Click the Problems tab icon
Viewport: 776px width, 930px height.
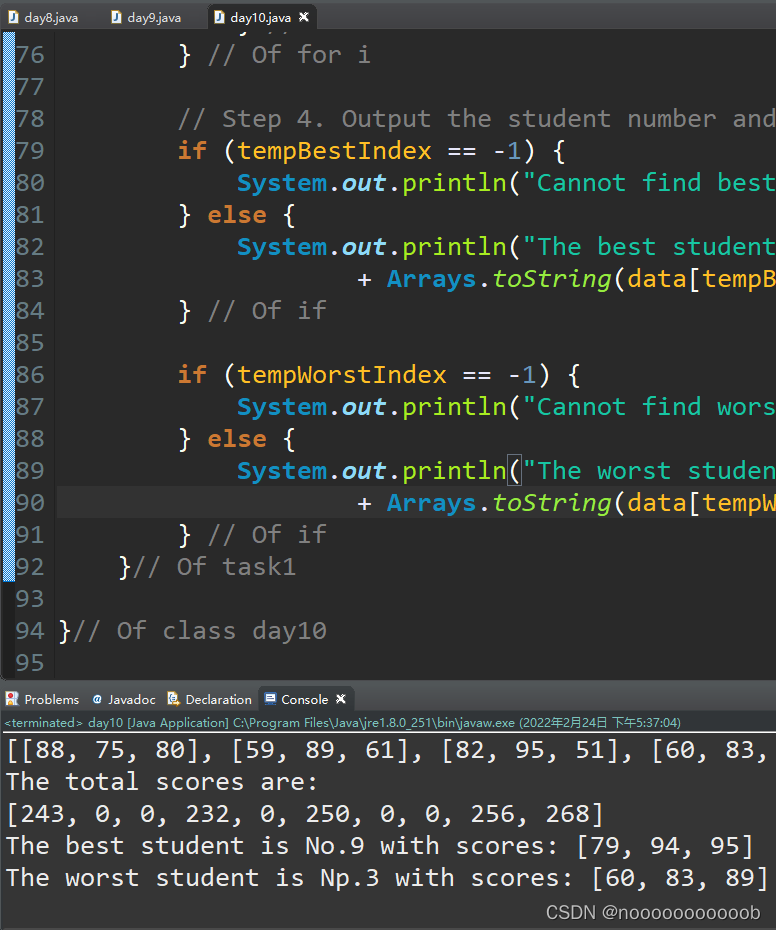[x=12, y=699]
